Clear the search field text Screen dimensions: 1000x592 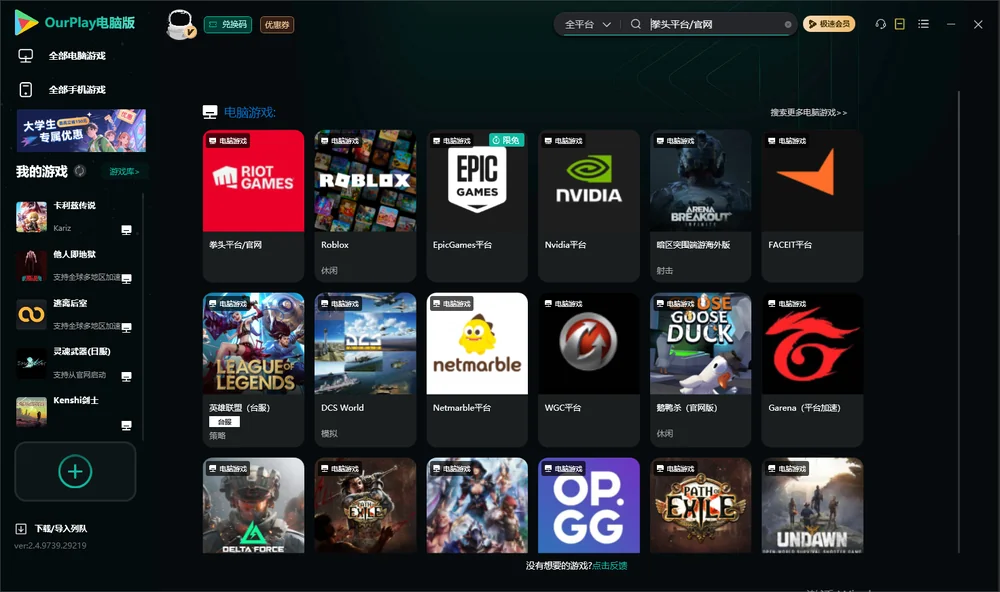click(x=788, y=24)
